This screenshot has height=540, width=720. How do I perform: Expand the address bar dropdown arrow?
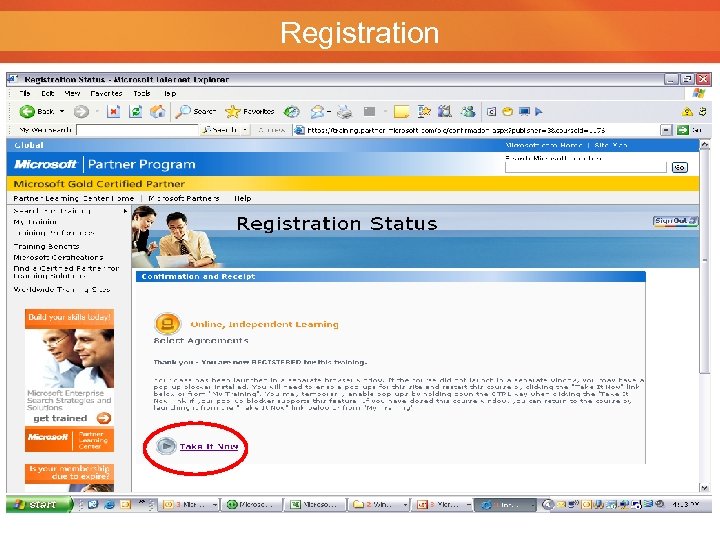[x=666, y=130]
